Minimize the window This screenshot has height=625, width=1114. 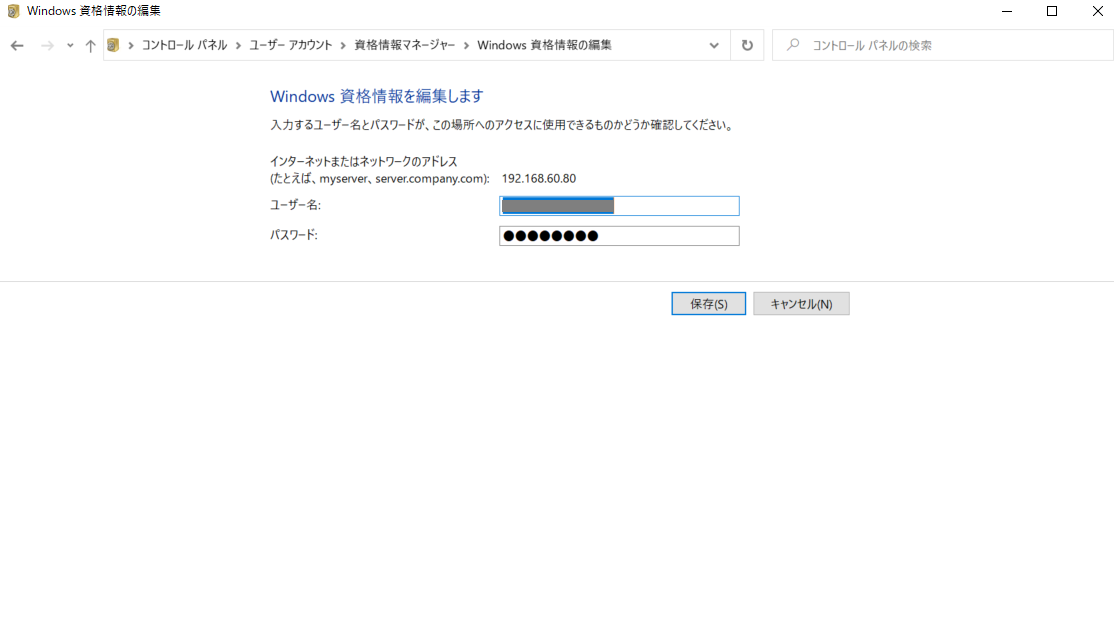[1007, 11]
